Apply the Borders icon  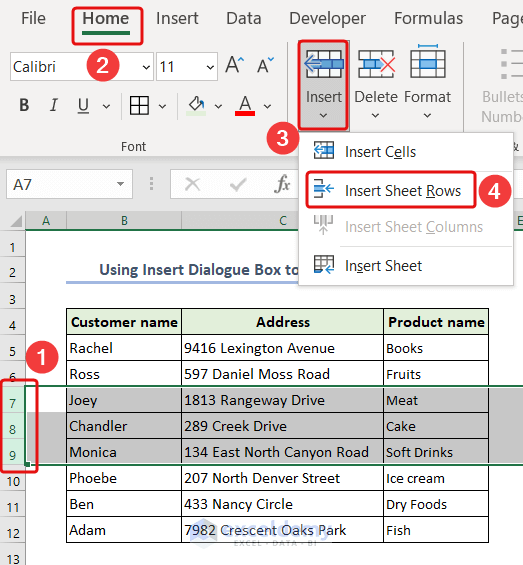(139, 106)
